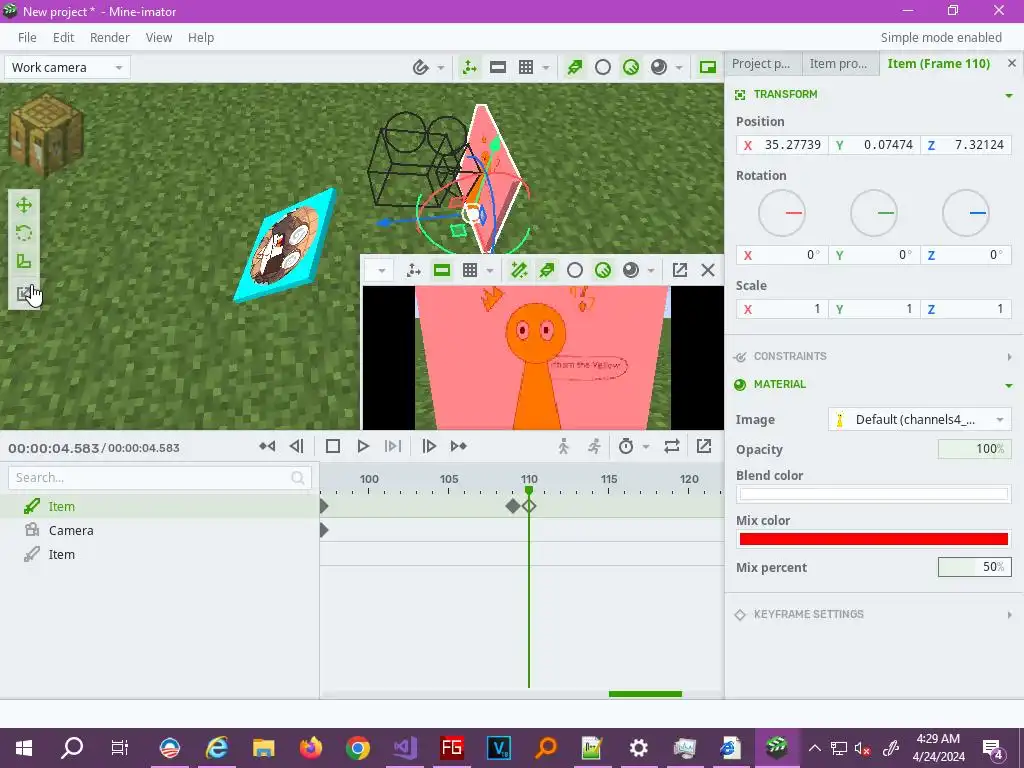This screenshot has height=768, width=1024.
Task: Click the bend/transform tool under scale tool
Action: (x=24, y=293)
